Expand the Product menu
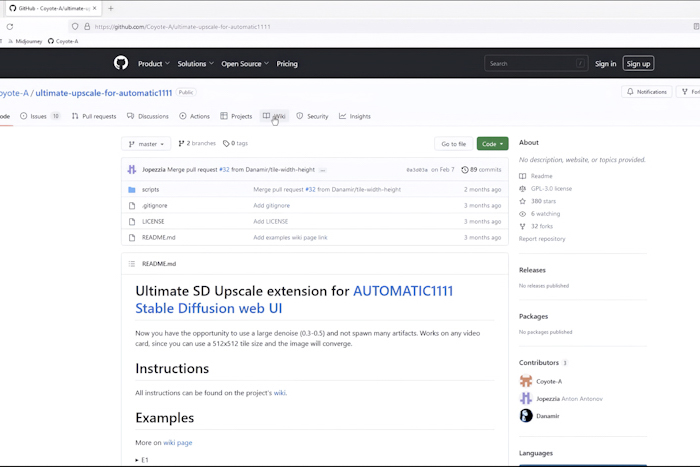This screenshot has width=700, height=467. (x=154, y=64)
